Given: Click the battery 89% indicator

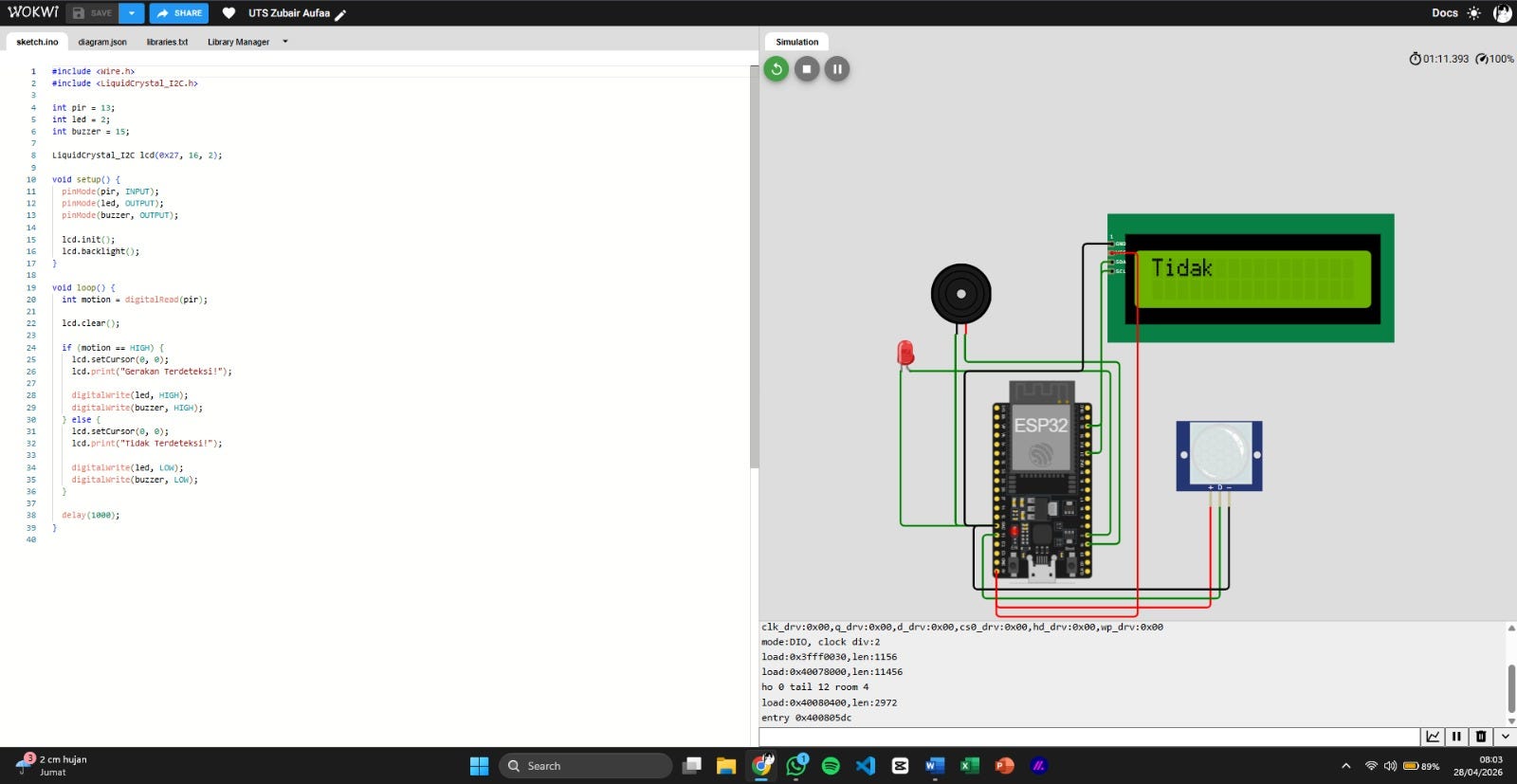Looking at the screenshot, I should [x=1421, y=766].
